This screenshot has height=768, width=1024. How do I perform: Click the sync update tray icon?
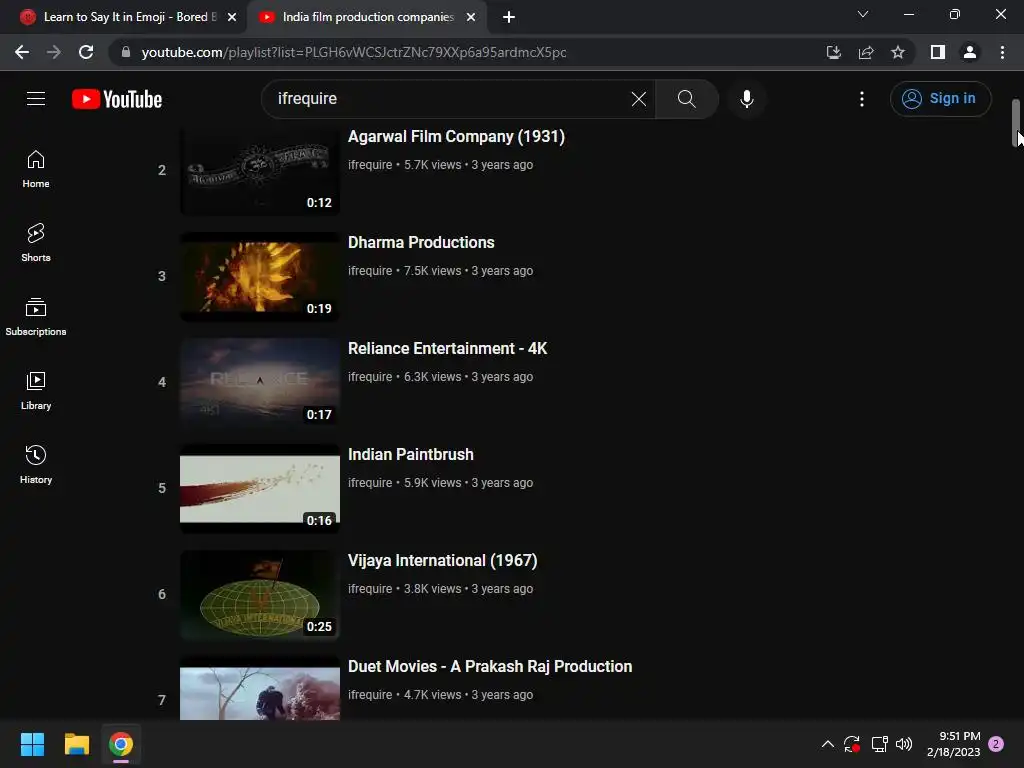(x=852, y=744)
